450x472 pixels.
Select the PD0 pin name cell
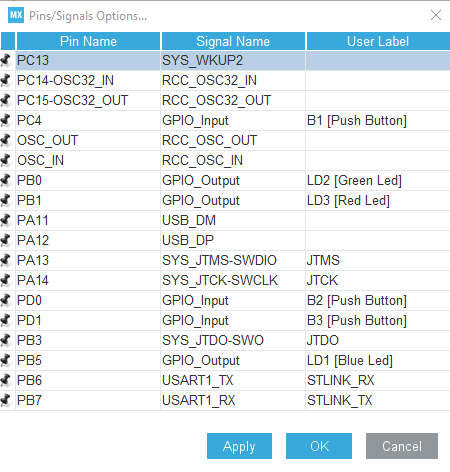tap(88, 300)
